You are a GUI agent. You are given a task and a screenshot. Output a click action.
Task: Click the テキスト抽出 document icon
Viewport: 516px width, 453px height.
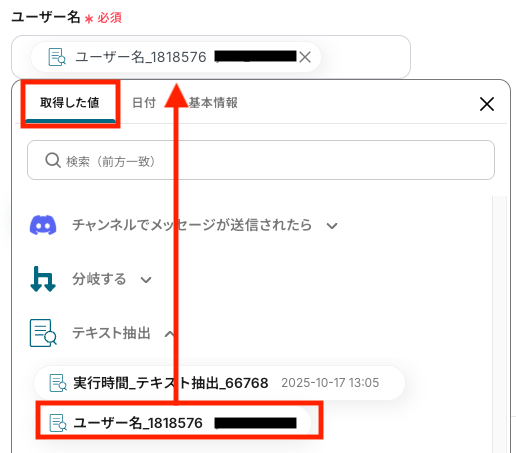(43, 333)
